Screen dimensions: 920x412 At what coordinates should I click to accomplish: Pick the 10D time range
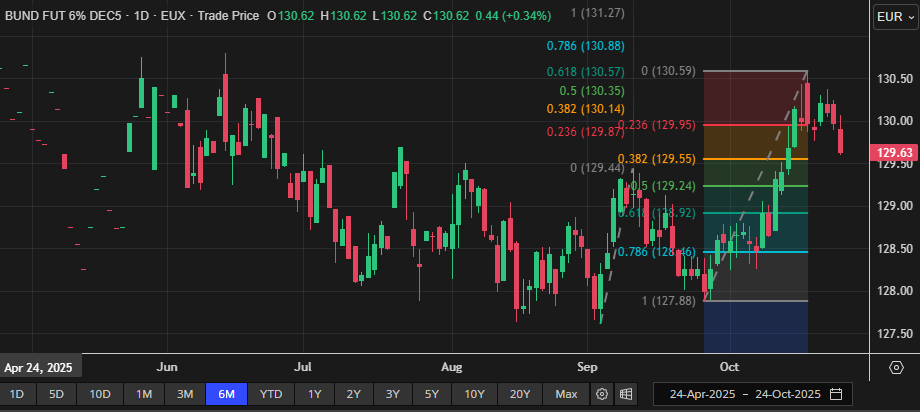pyautogui.click(x=99, y=394)
